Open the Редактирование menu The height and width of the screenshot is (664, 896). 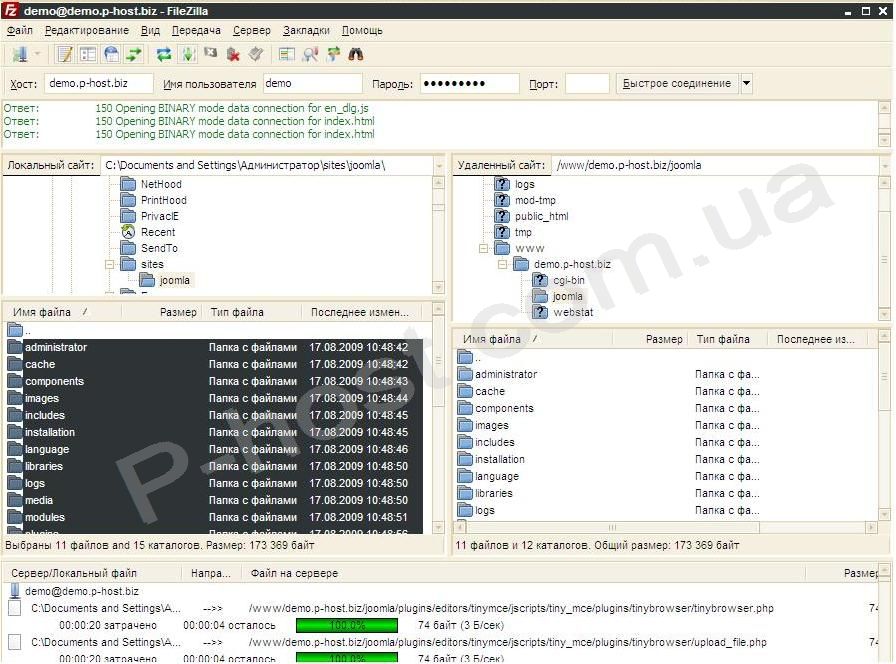tap(87, 30)
